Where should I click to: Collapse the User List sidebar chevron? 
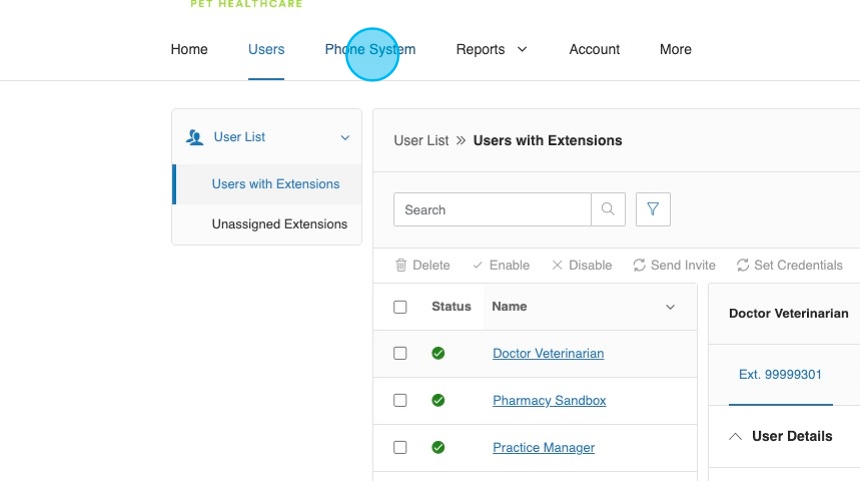coord(345,138)
